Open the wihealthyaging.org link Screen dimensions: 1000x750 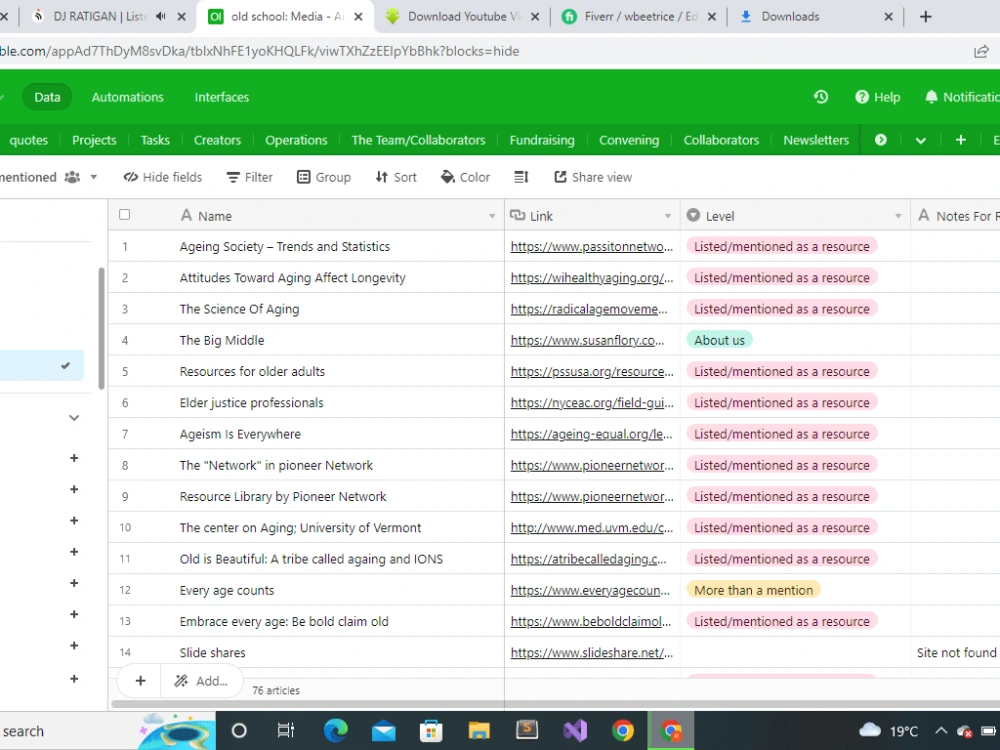point(592,278)
